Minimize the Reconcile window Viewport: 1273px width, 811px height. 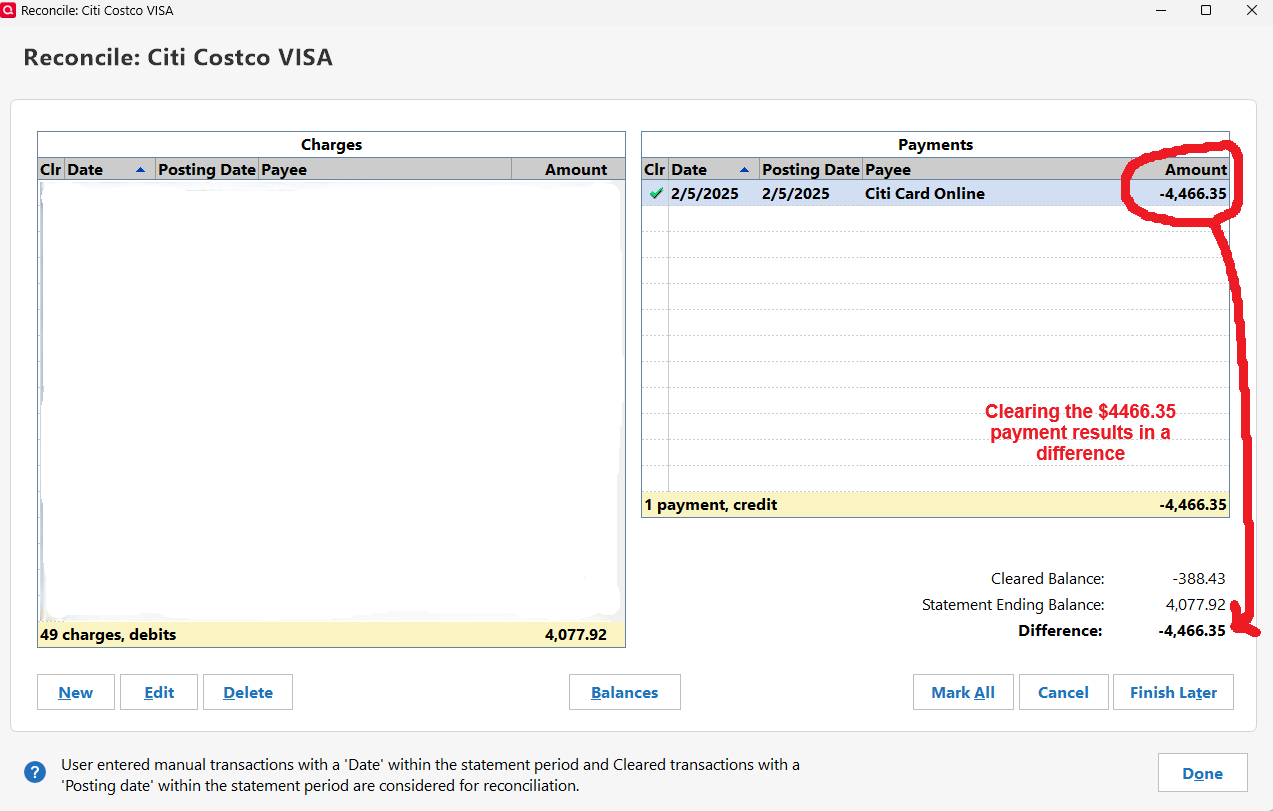click(x=1160, y=10)
